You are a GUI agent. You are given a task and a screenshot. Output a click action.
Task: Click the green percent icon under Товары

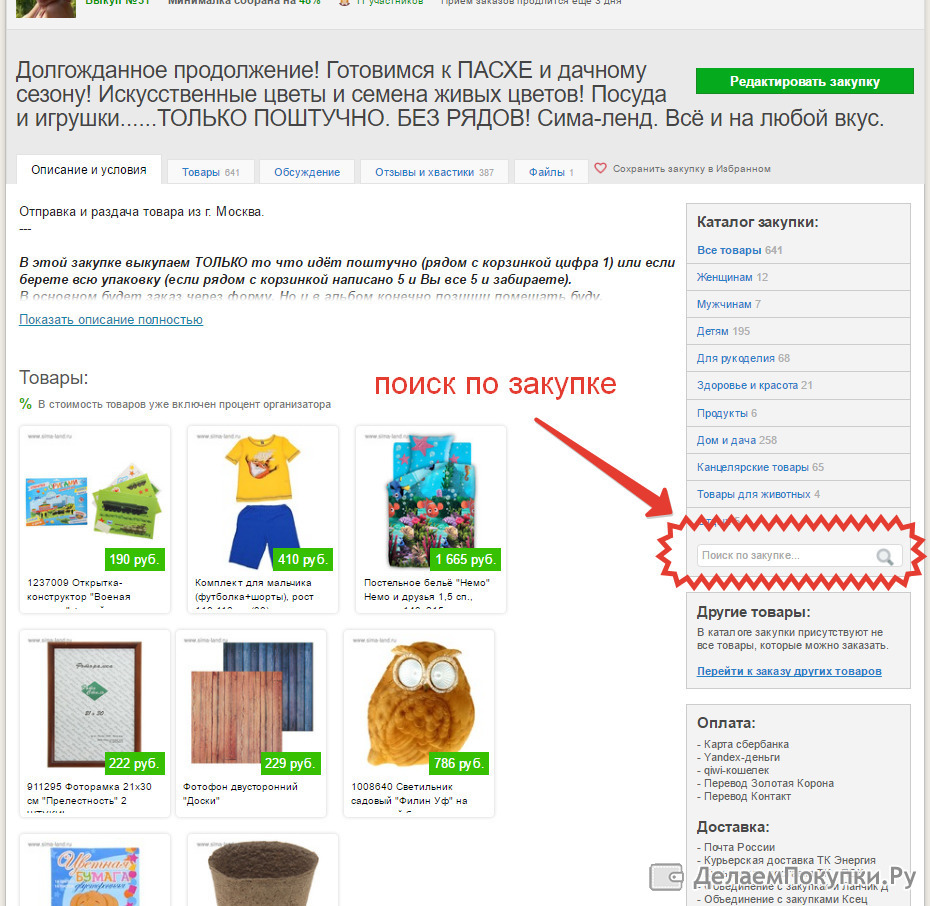26,404
